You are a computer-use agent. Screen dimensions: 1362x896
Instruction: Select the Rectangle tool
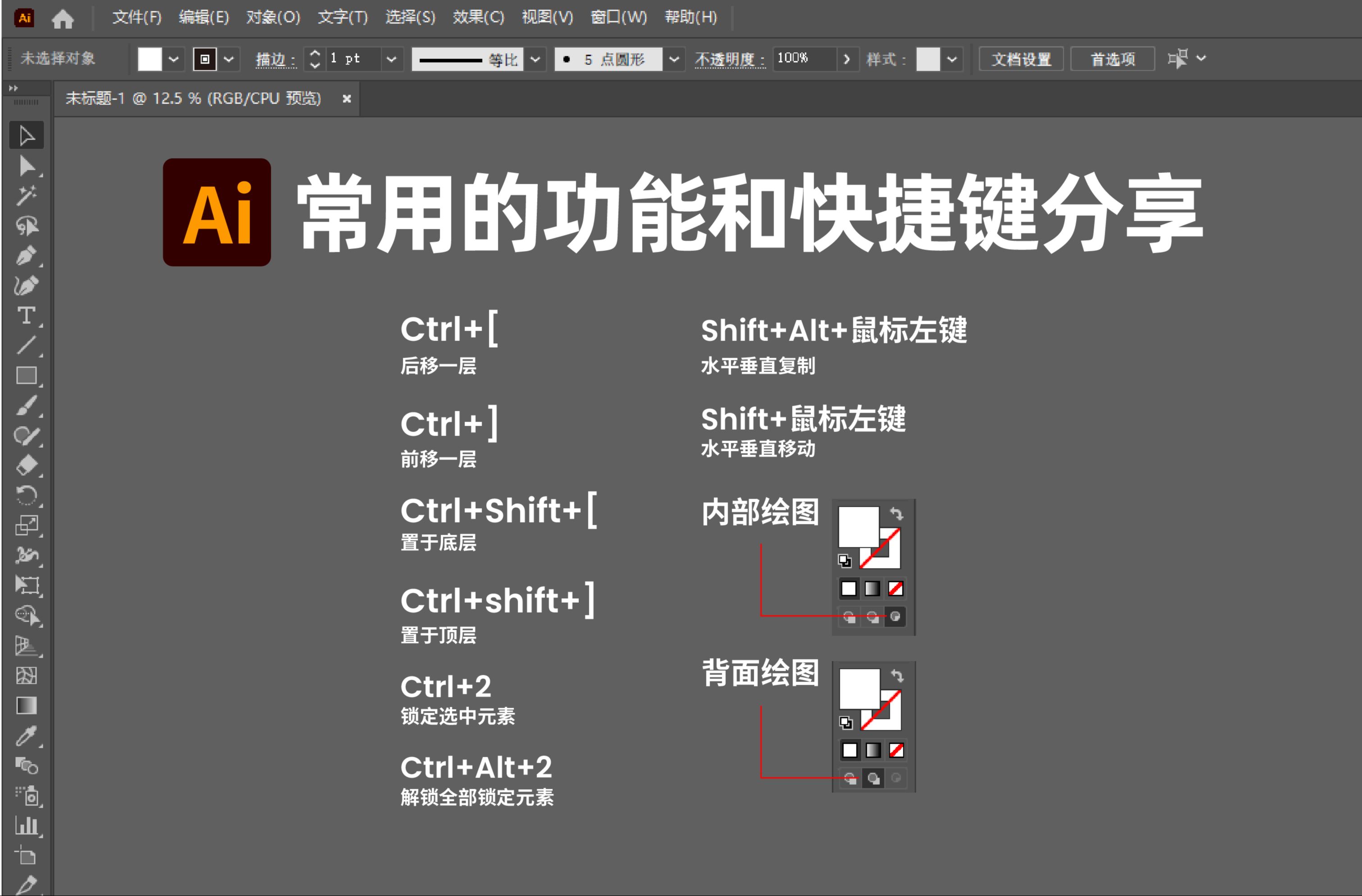[26, 376]
